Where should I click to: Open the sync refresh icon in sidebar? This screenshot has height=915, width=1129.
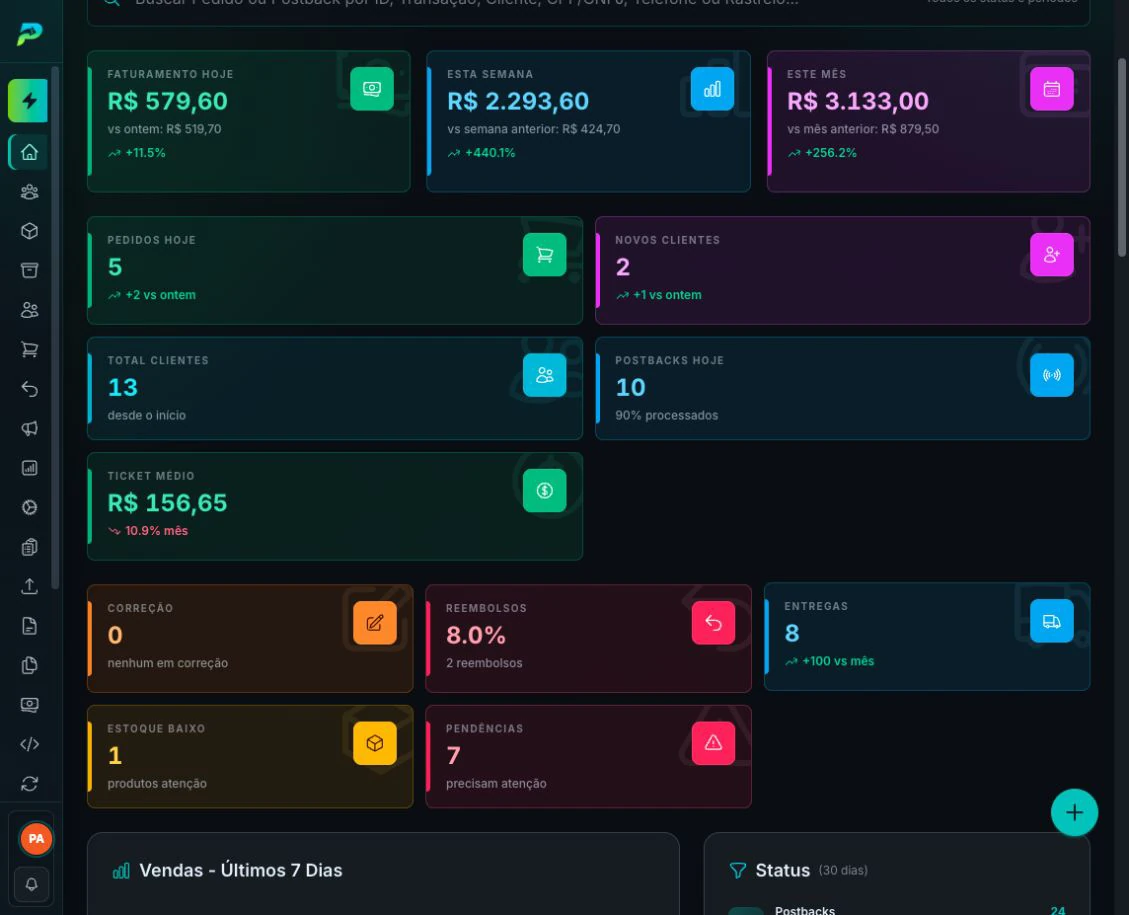click(29, 784)
